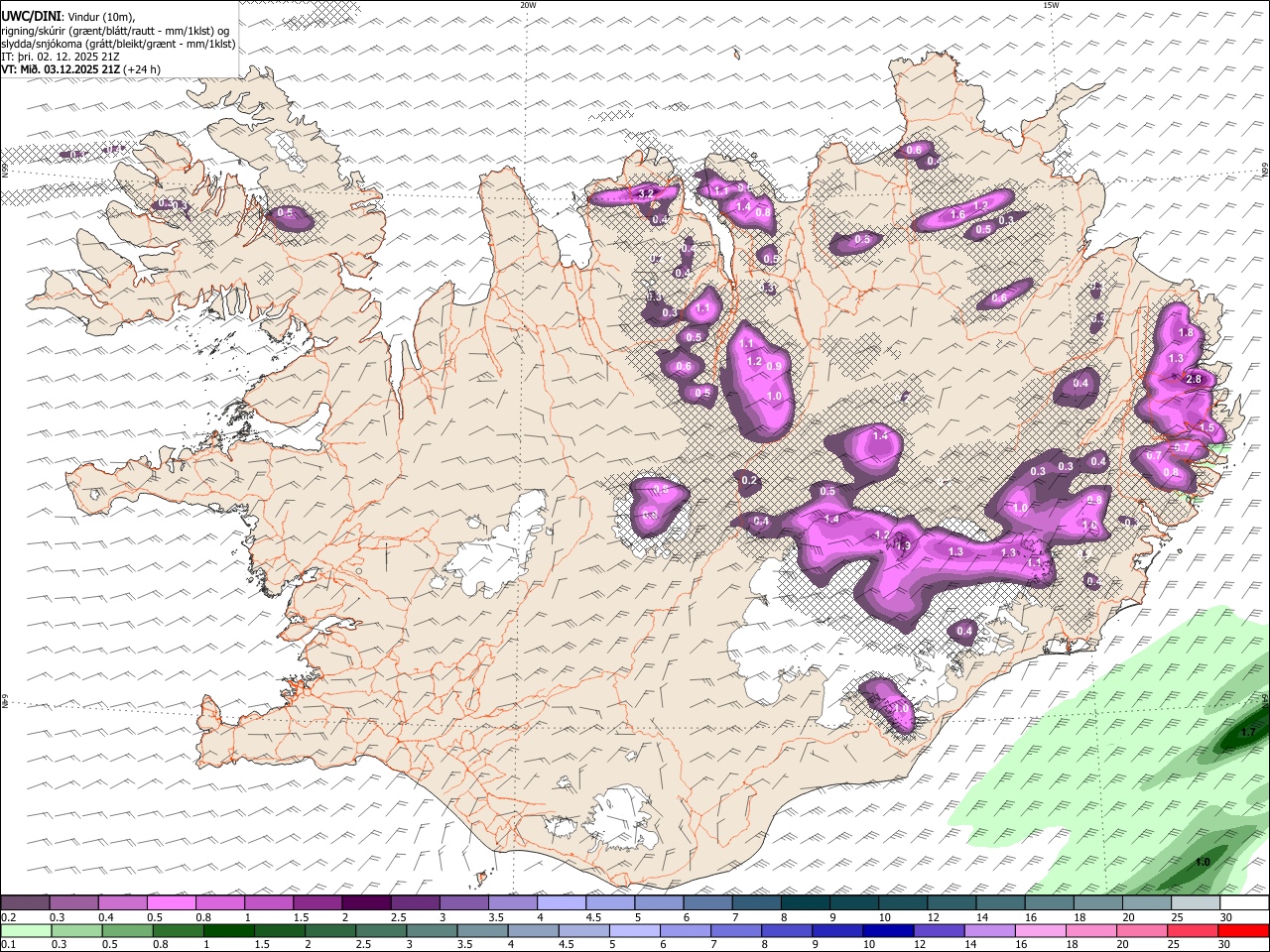This screenshot has height=952, width=1270.
Task: Click the bright red 30 swatch, lower legend row
Action: pyautogui.click(x=1244, y=931)
